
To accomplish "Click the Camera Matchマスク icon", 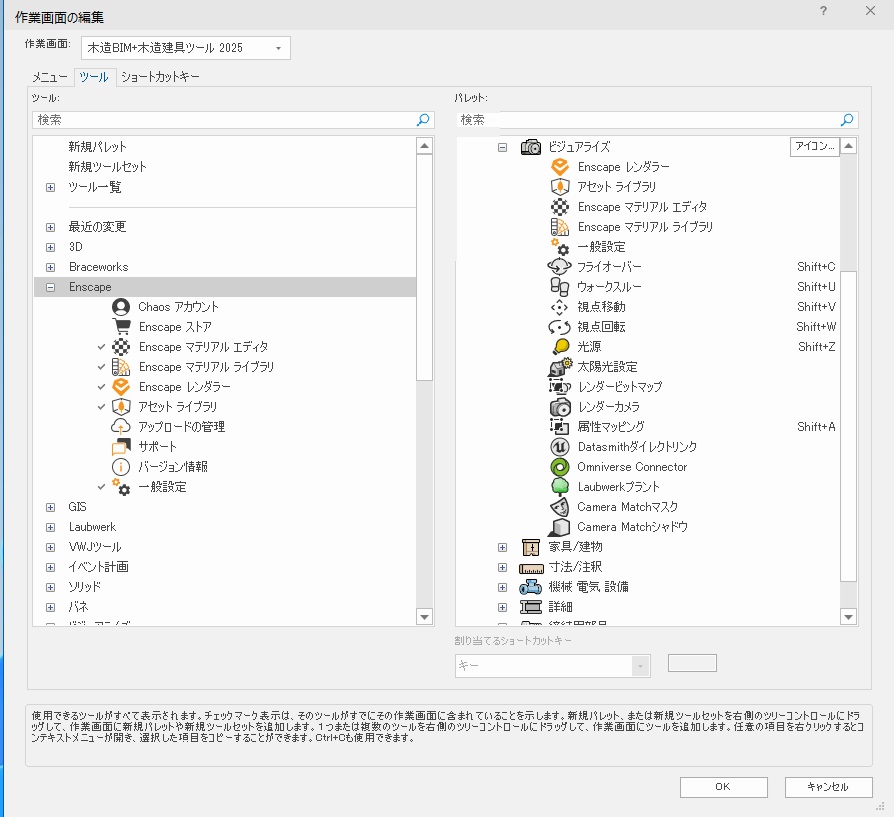I will click(560, 507).
